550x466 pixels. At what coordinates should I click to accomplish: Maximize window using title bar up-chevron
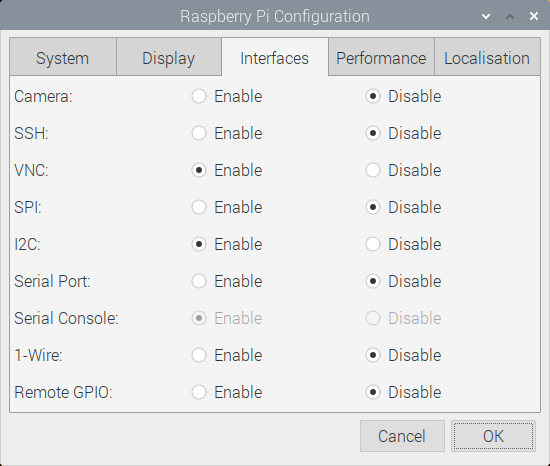pyautogui.click(x=510, y=16)
